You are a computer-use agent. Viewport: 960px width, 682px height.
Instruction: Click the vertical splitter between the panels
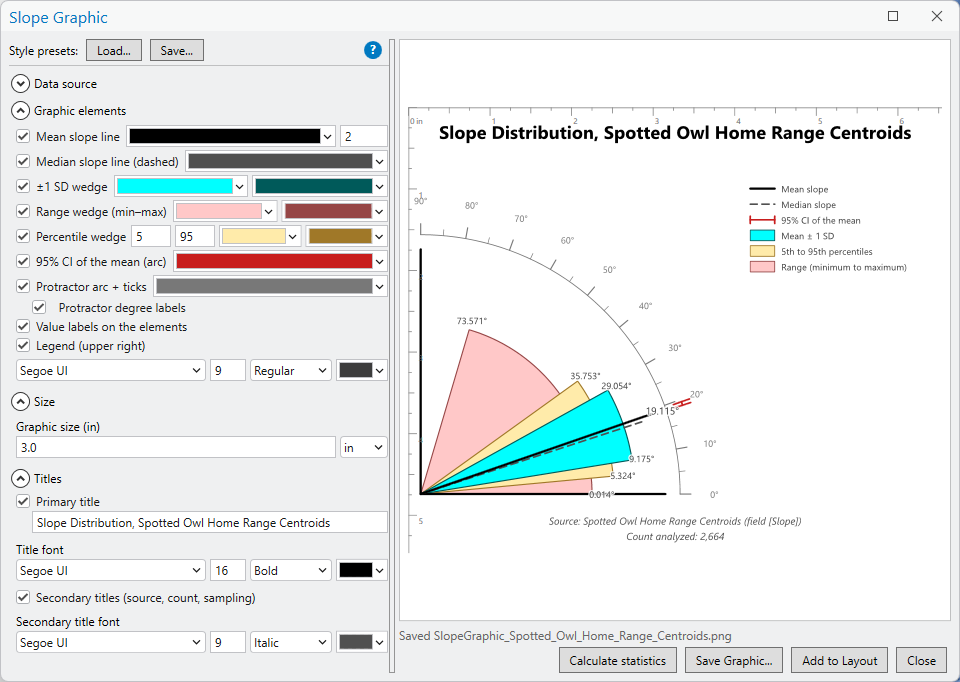point(392,358)
